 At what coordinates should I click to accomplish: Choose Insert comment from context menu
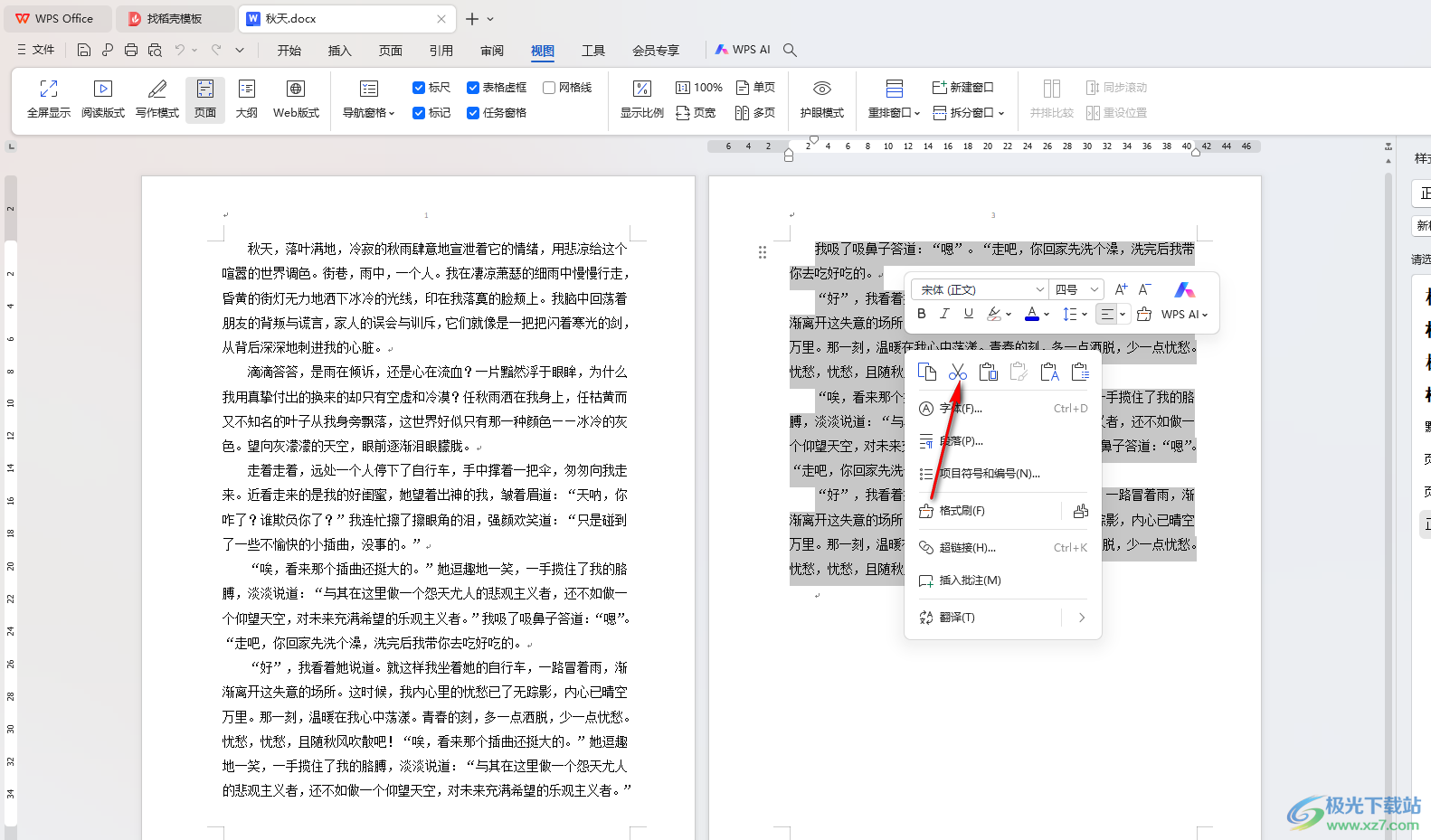point(970,580)
